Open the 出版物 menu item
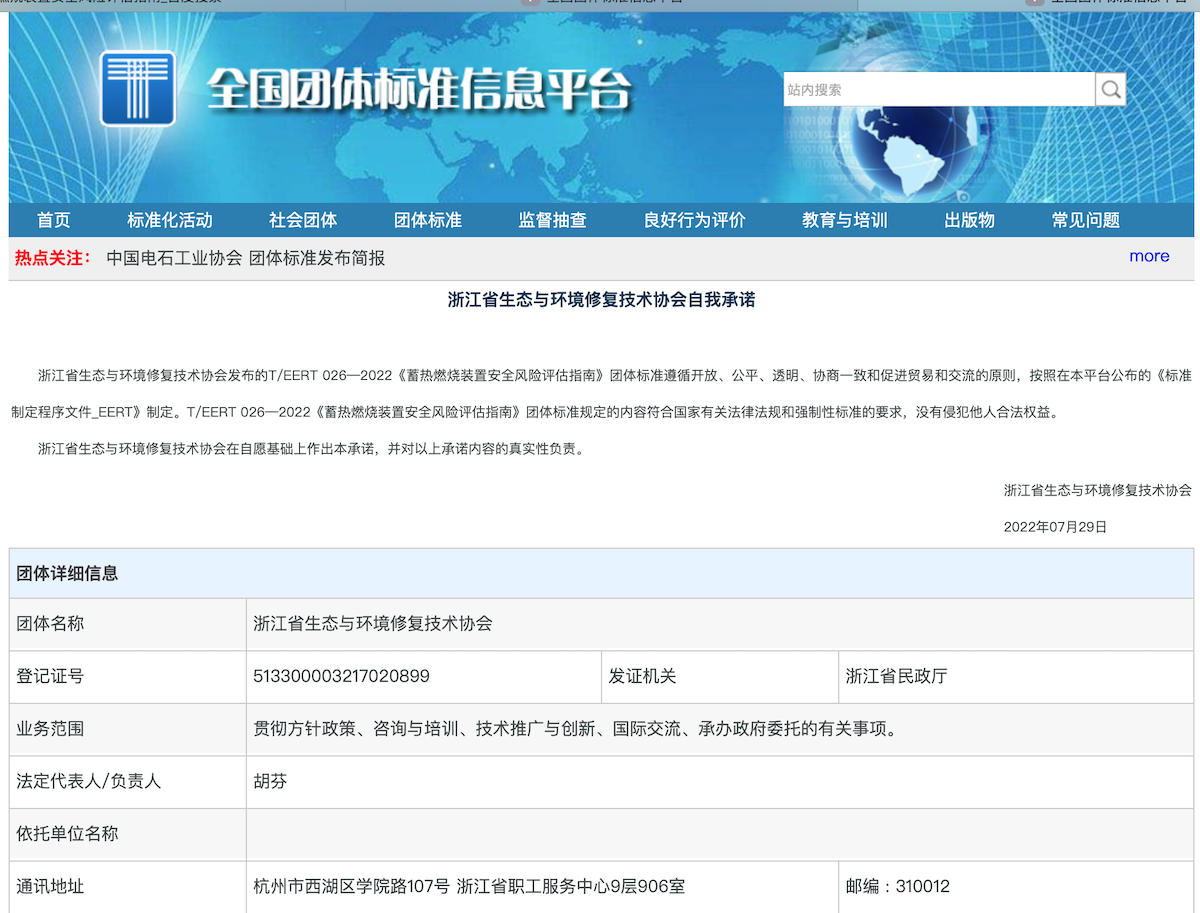The height and width of the screenshot is (913, 1200). pyautogui.click(x=969, y=220)
